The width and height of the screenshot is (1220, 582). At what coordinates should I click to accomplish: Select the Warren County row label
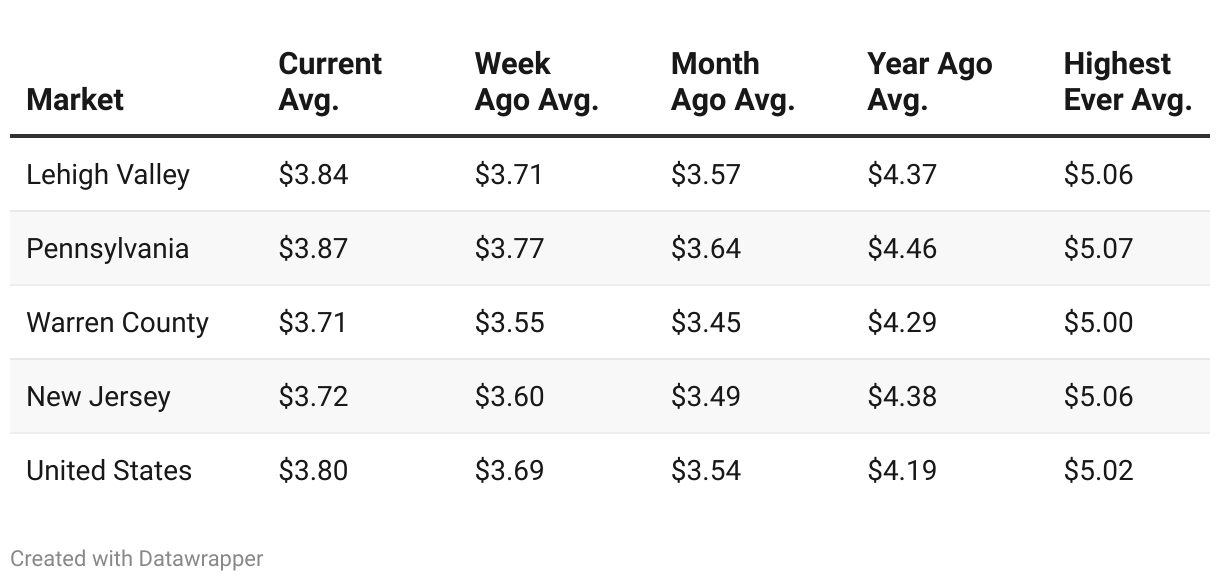coord(117,323)
